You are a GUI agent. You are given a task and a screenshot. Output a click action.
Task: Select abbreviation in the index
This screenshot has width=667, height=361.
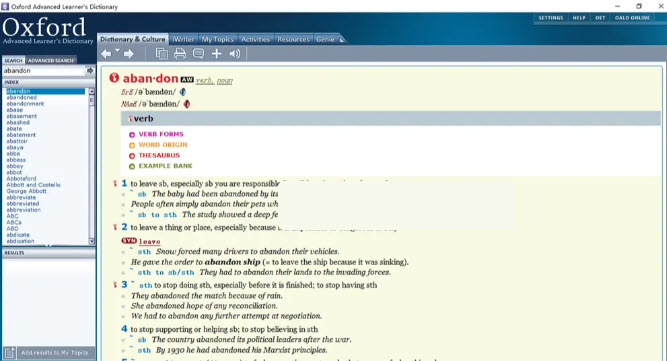click(x=23, y=210)
